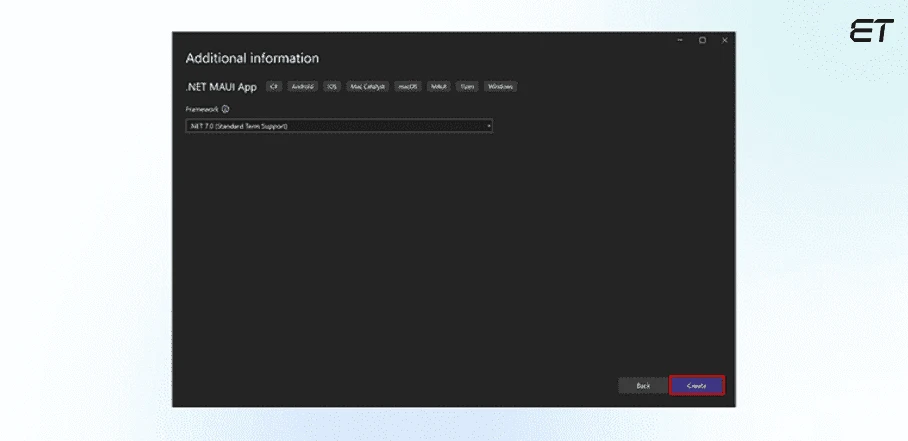Screen dimensions: 908x441
Task: Select the Tizen tag
Action: pos(467,86)
